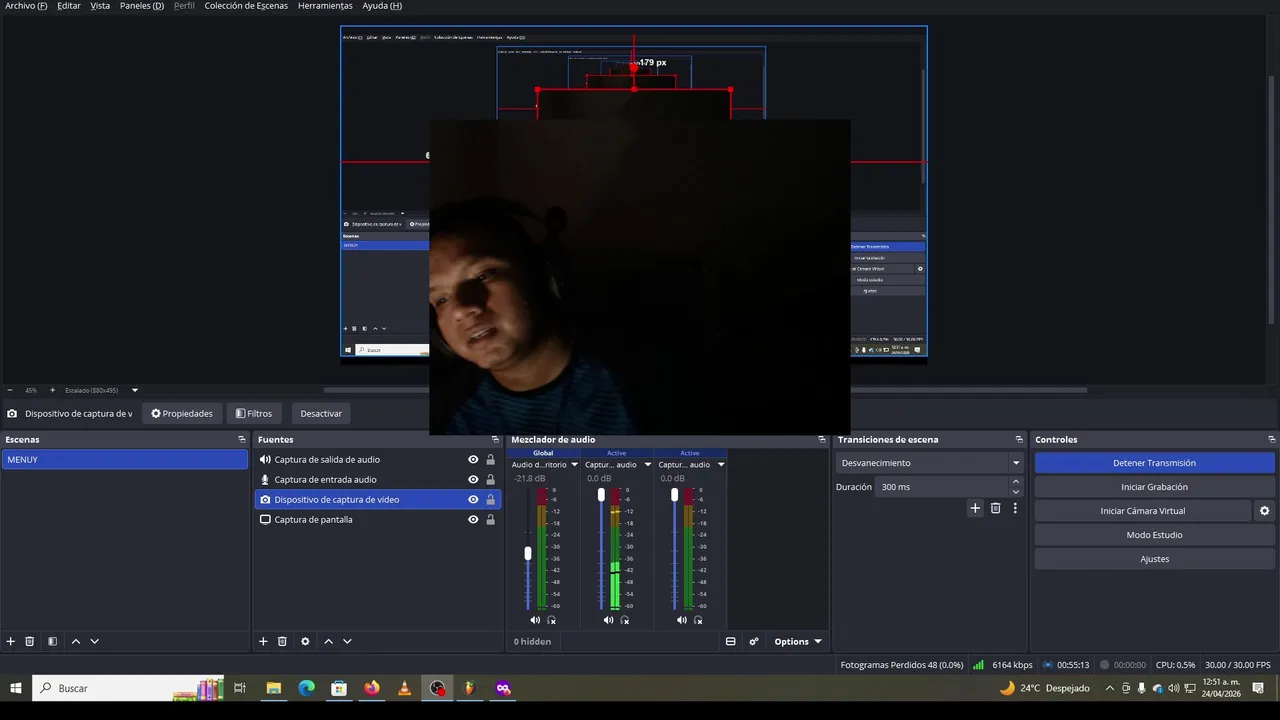Toggle lock on Captura de salida de audio
Image resolution: width=1280 pixels, height=720 pixels.
490,460
